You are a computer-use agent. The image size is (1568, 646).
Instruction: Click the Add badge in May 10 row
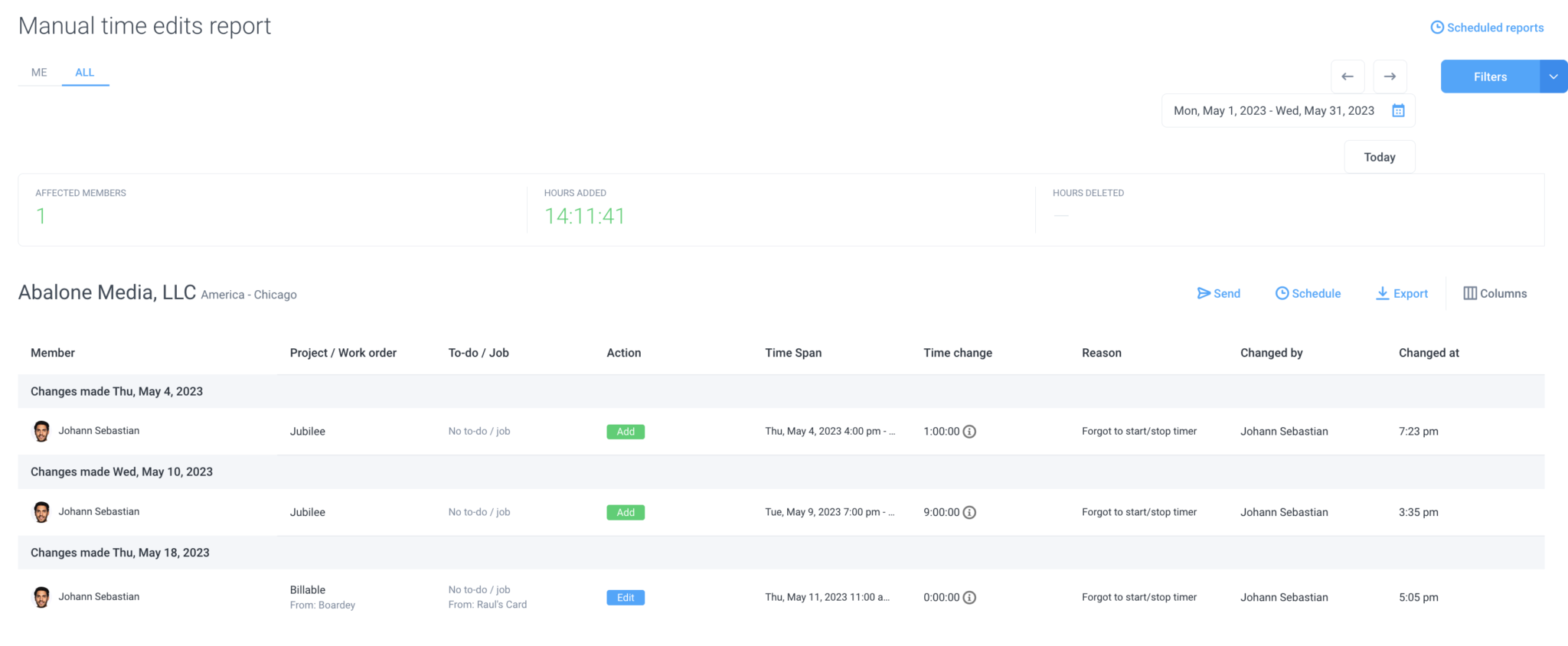[x=626, y=513]
